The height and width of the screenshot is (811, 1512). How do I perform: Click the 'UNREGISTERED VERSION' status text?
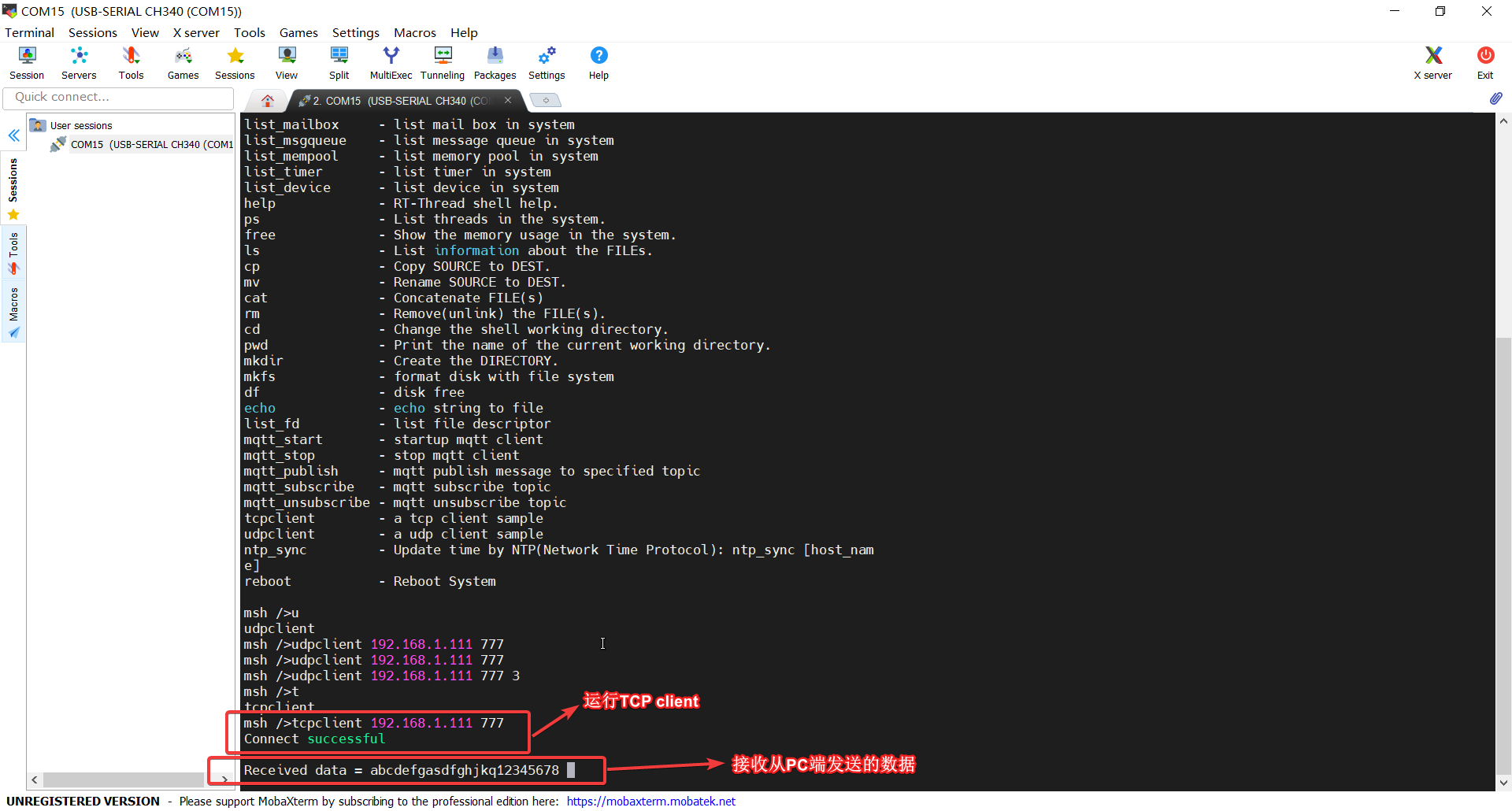(83, 801)
